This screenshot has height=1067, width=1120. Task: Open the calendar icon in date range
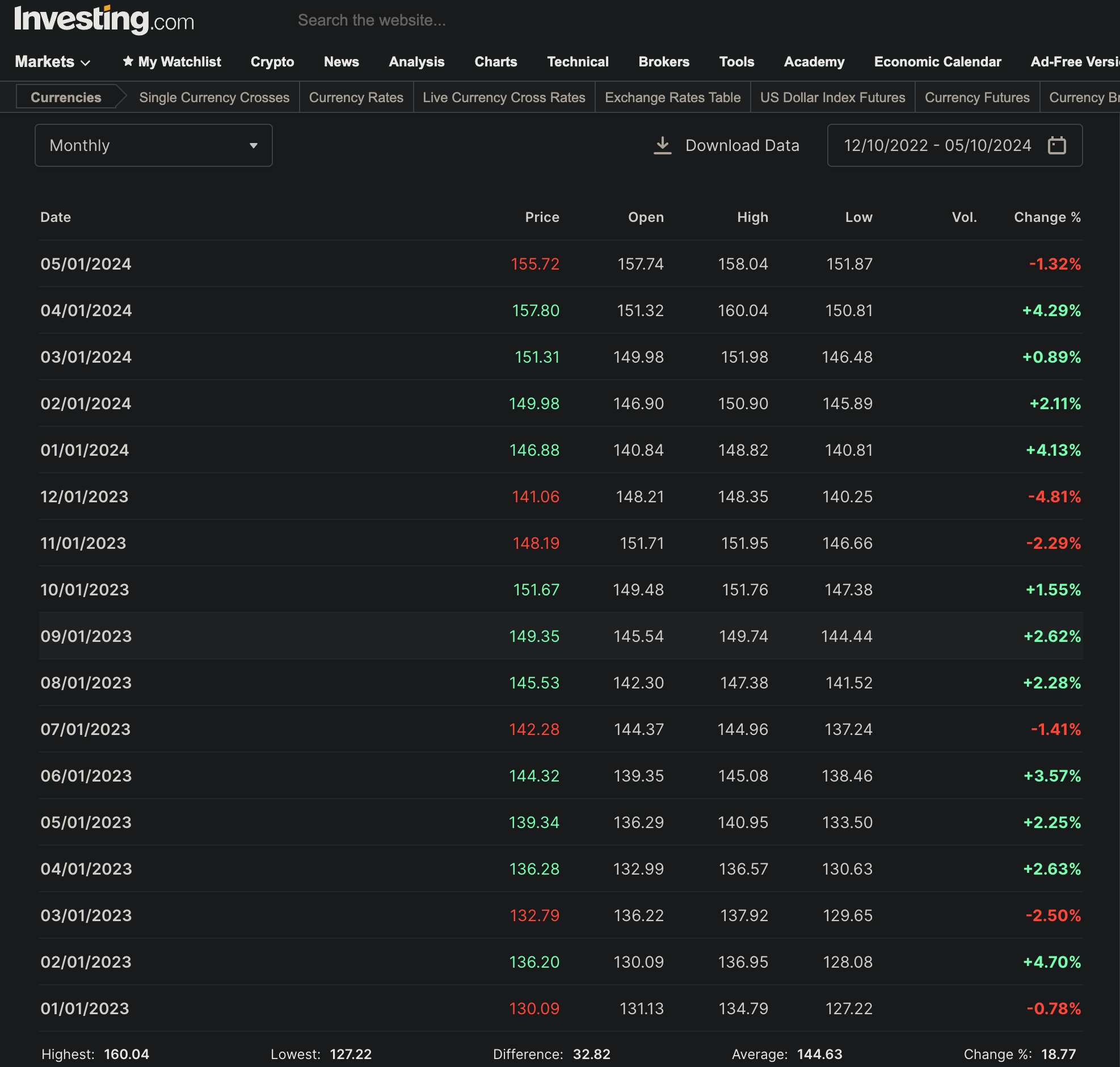[x=1056, y=146]
